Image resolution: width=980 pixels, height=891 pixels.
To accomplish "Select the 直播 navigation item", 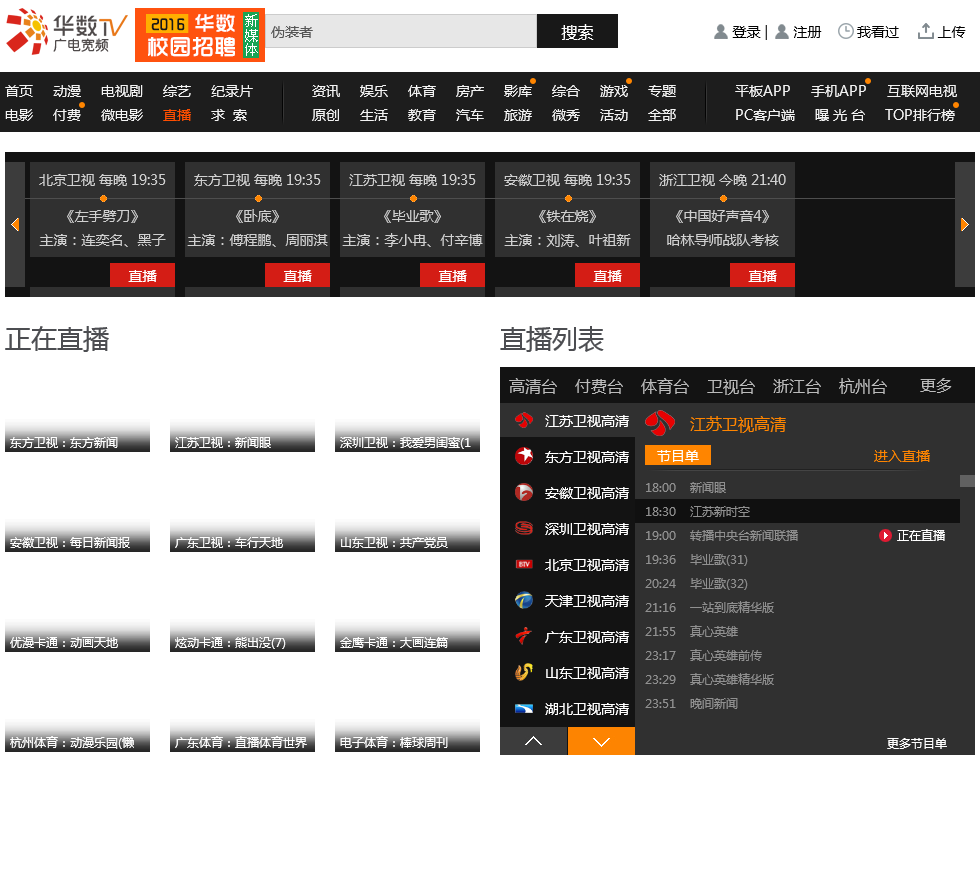I will 177,115.
